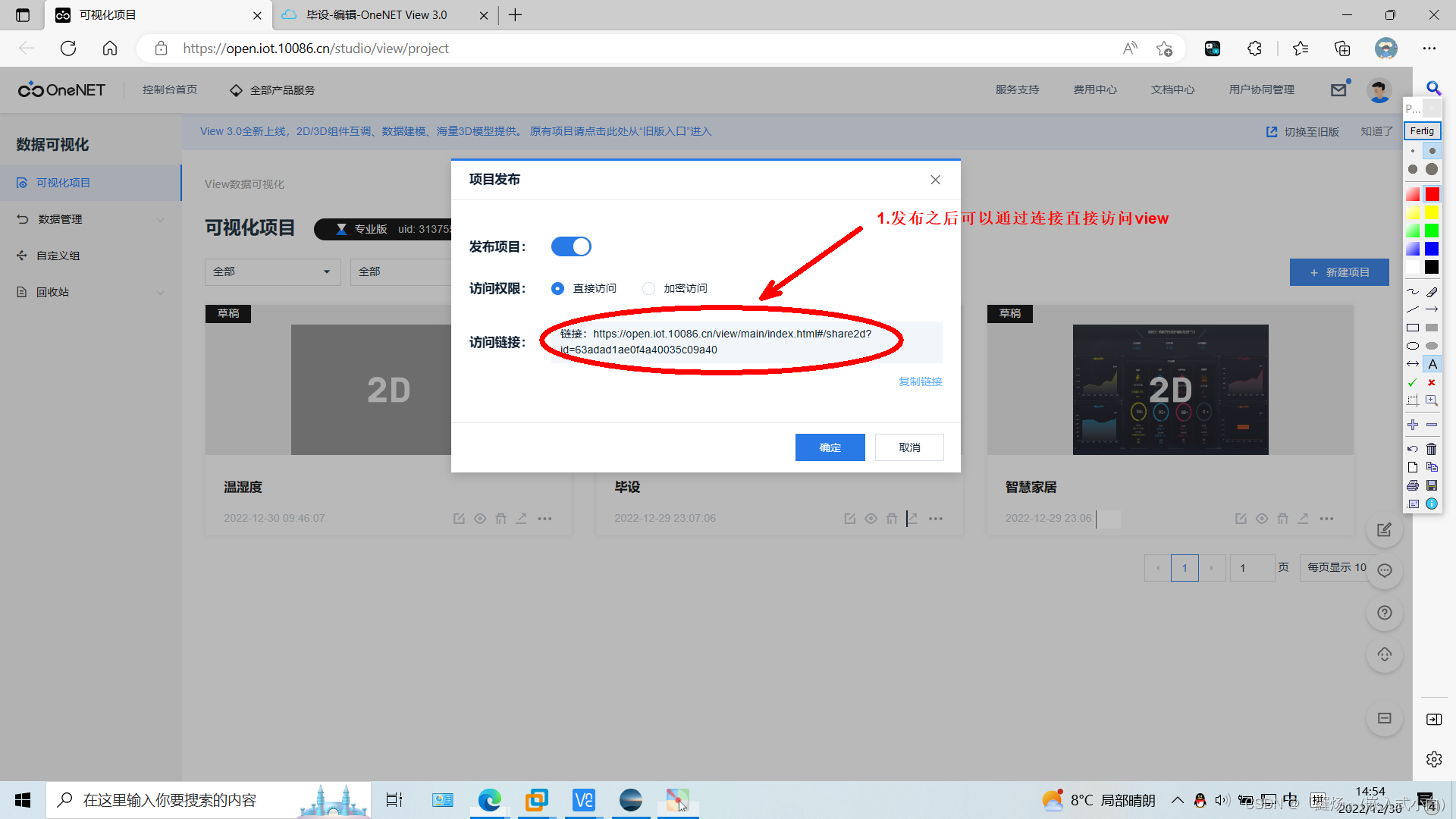Select the 加密访问 radio button

coord(648,288)
